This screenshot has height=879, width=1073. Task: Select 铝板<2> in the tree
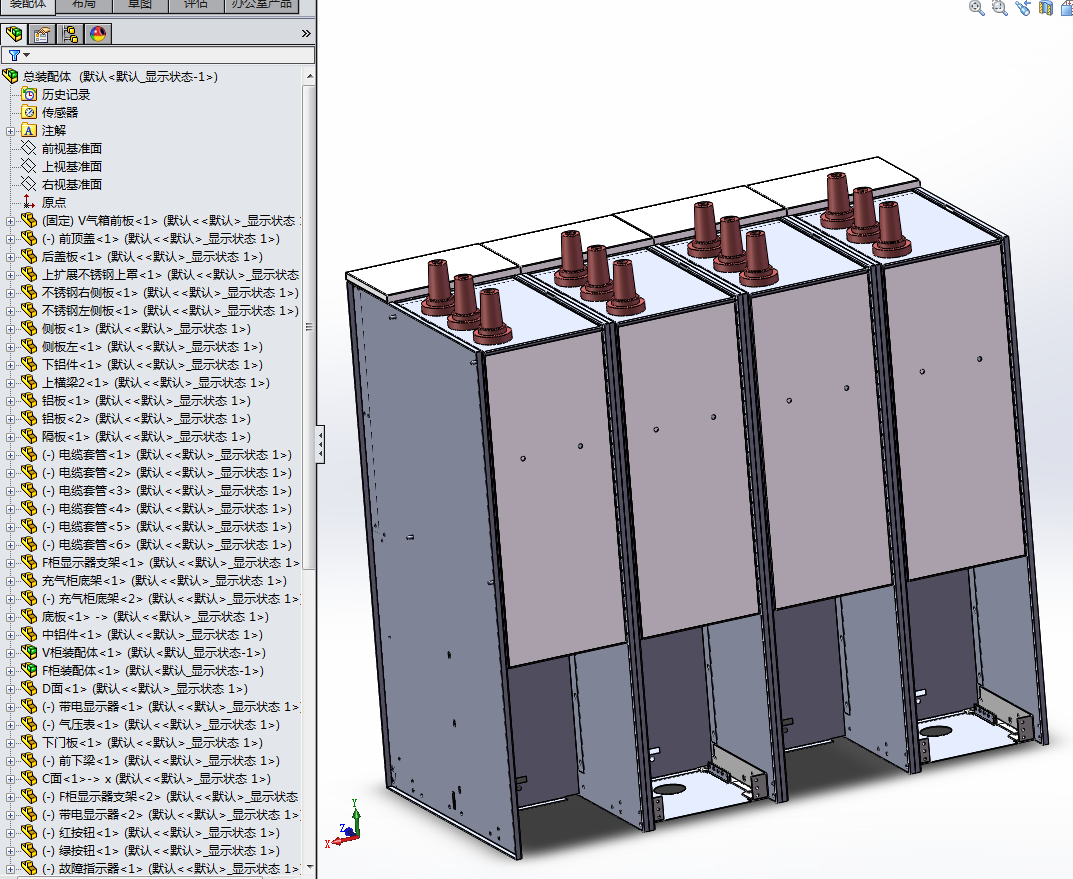[x=146, y=419]
